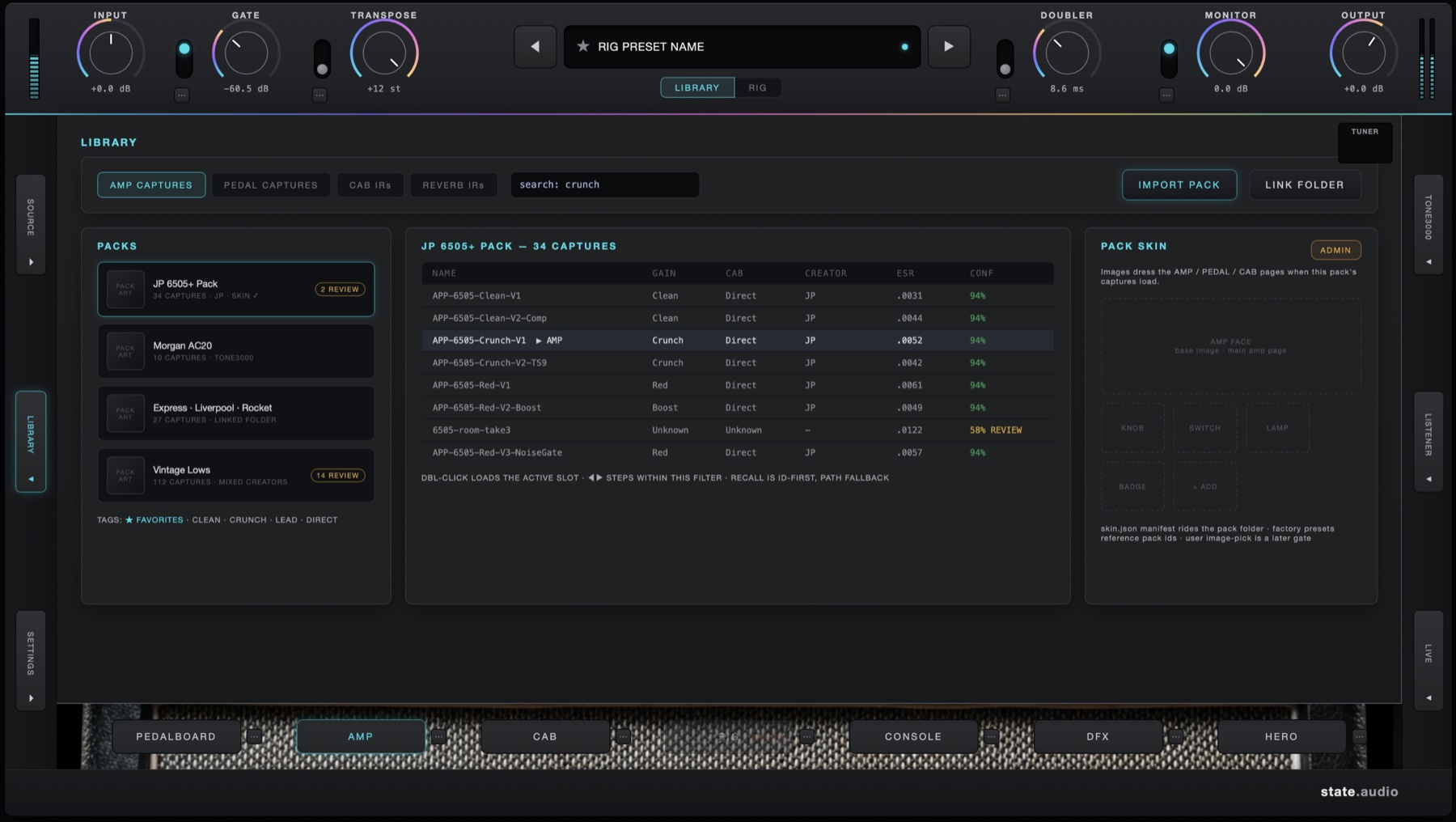This screenshot has width=1456, height=822.
Task: Click the JP 6505+ Pack art thumbnail
Action: [125, 289]
